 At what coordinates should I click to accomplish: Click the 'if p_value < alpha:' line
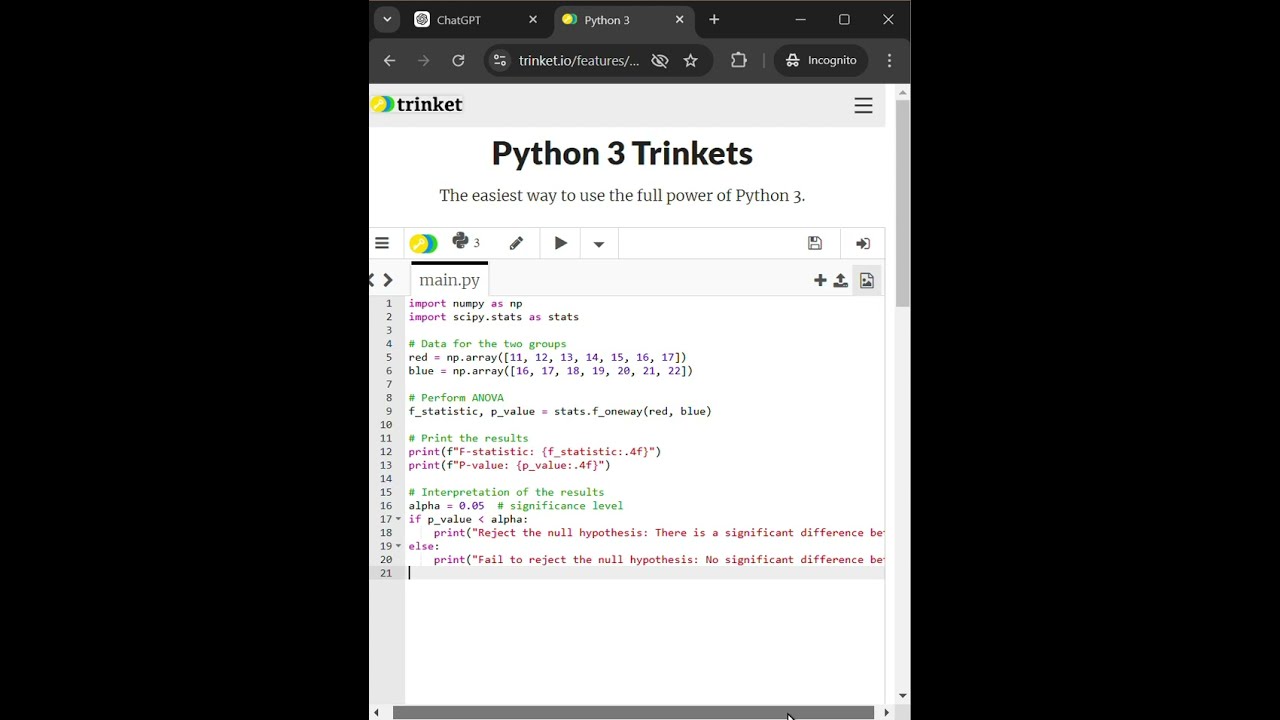[468, 519]
